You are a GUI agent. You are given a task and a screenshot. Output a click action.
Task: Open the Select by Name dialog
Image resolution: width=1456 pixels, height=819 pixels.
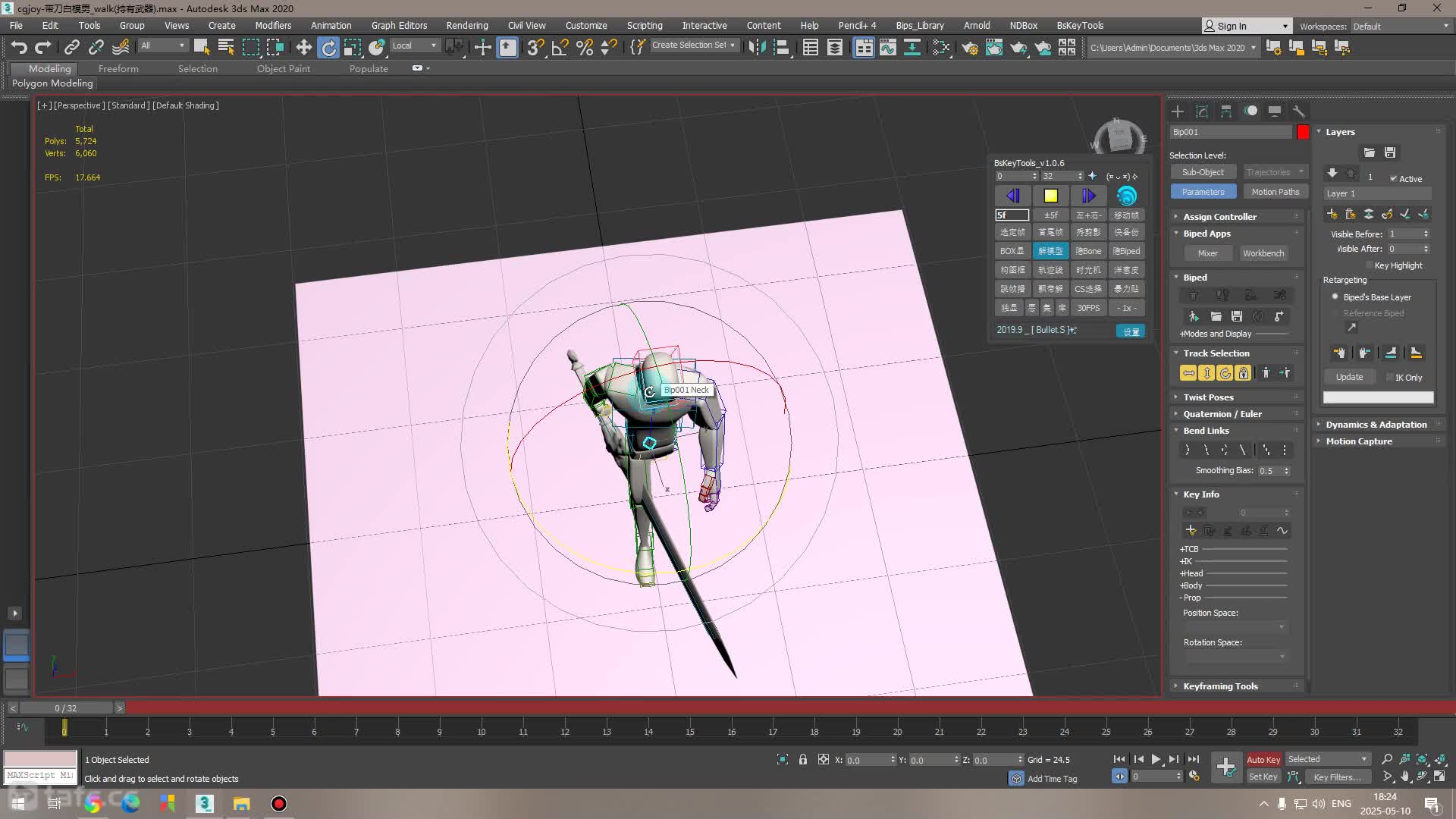coord(226,48)
